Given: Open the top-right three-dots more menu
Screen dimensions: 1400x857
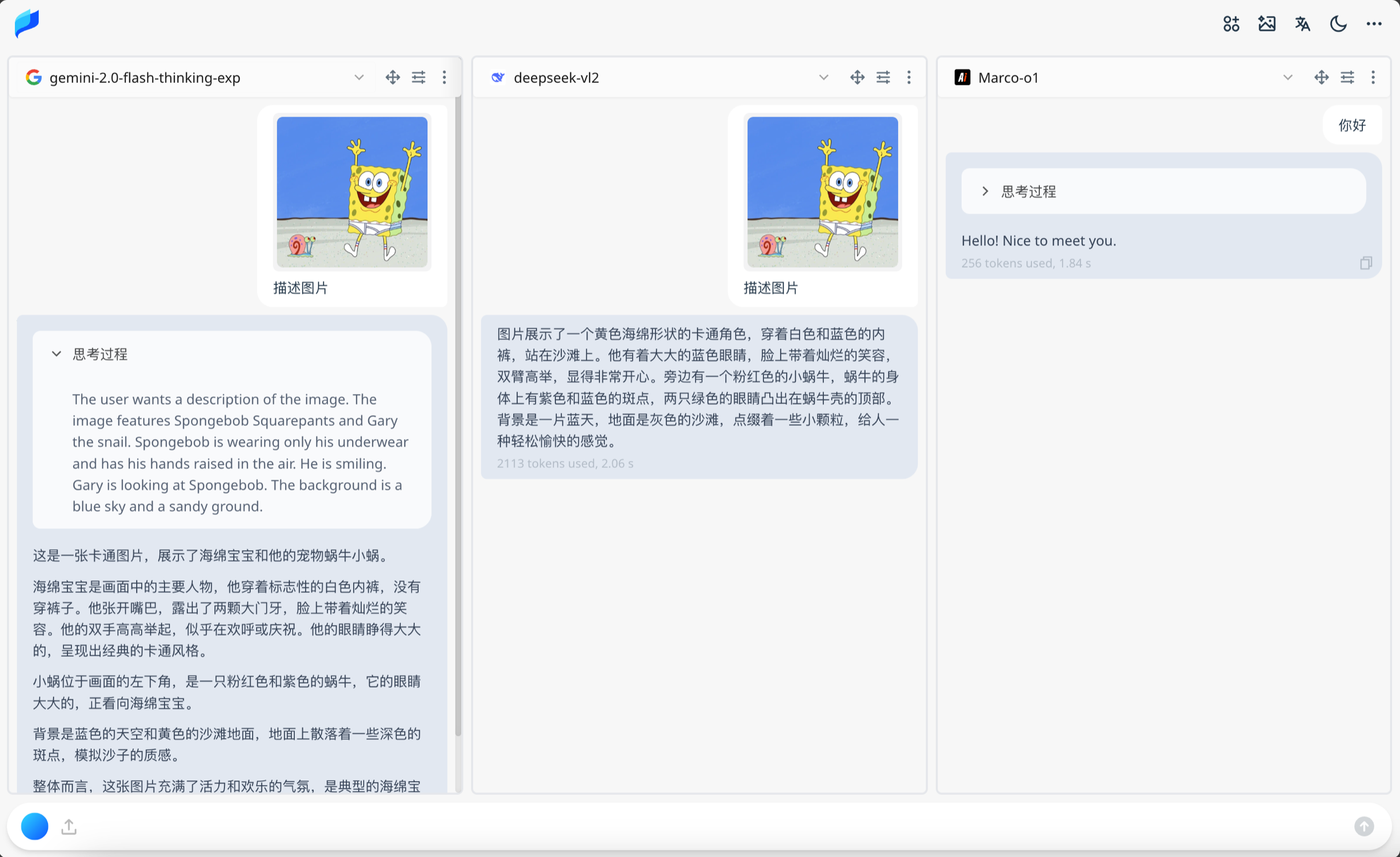Looking at the screenshot, I should coord(1374,24).
